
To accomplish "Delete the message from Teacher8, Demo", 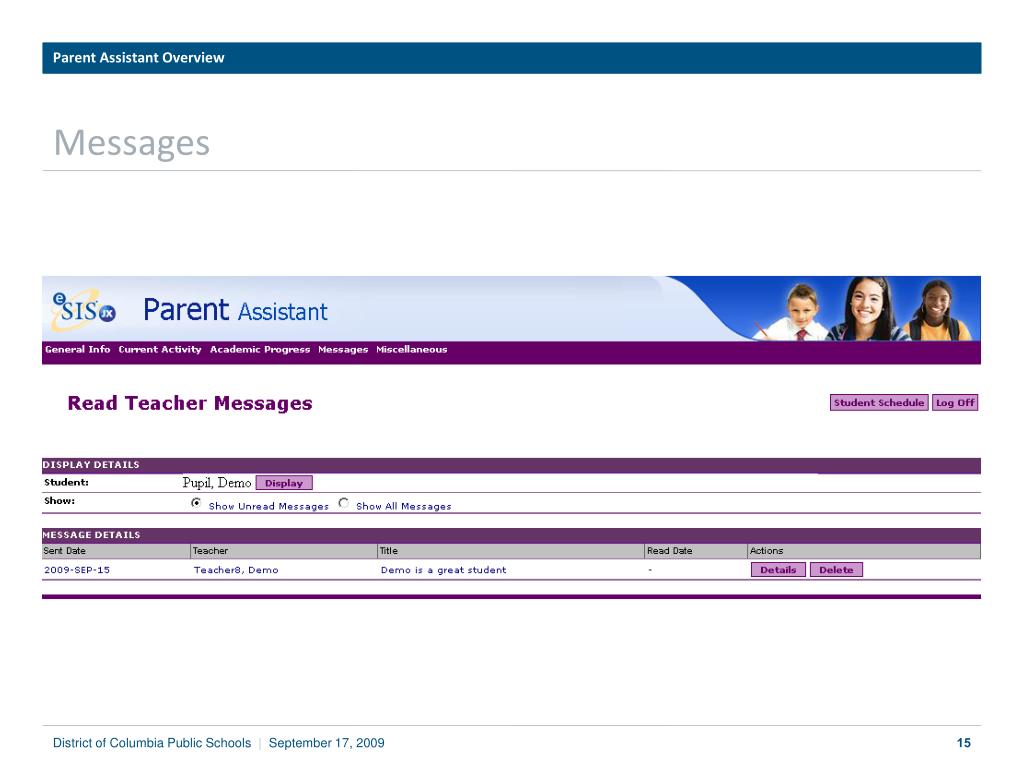I will point(836,570).
